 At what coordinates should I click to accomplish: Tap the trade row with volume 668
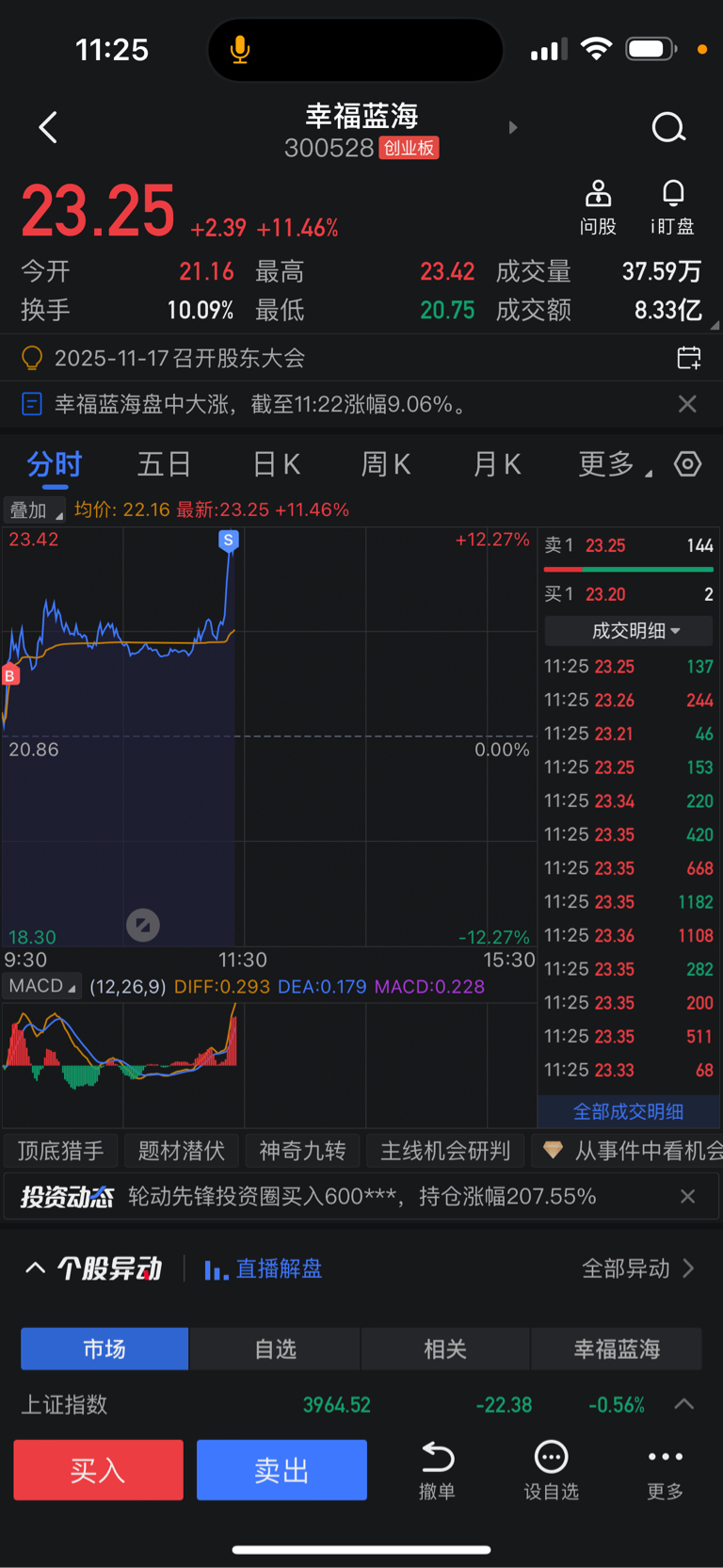629,868
